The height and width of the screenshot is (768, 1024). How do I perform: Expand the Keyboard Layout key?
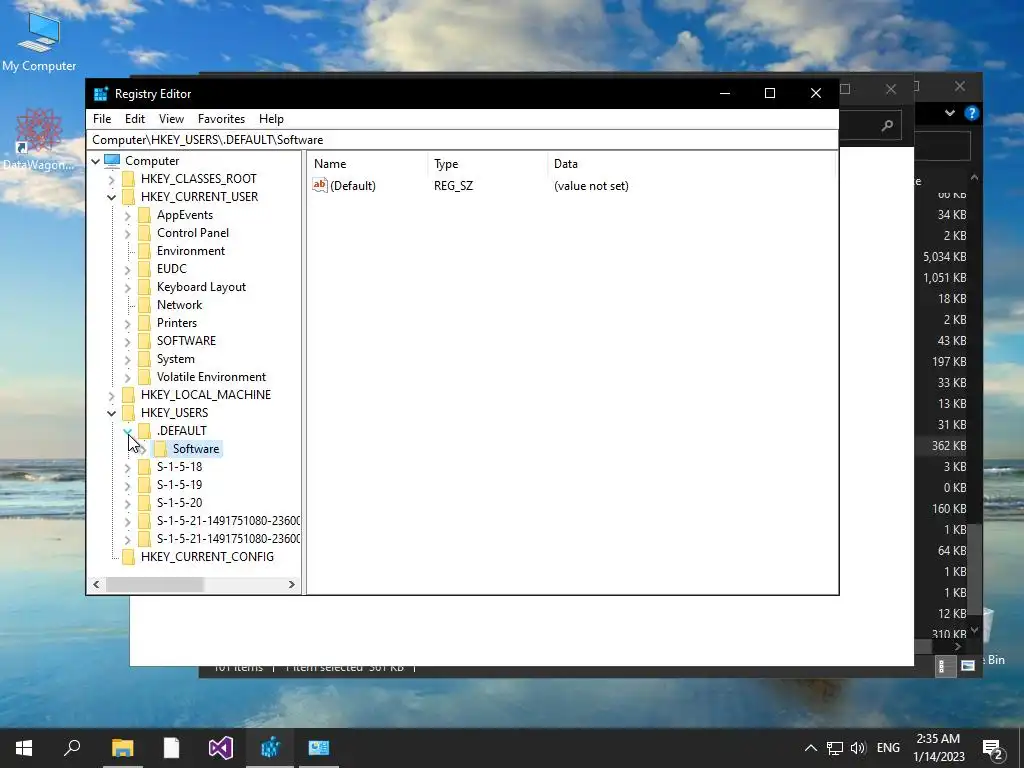click(x=127, y=287)
